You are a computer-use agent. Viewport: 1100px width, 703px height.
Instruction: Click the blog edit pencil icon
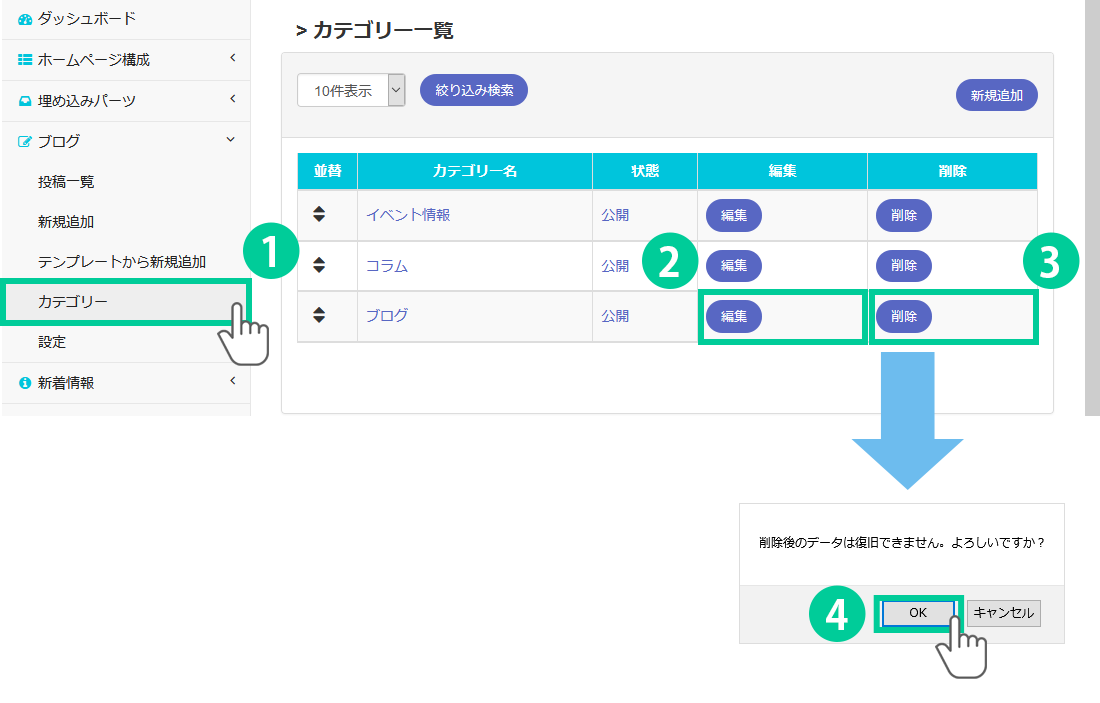coord(25,142)
